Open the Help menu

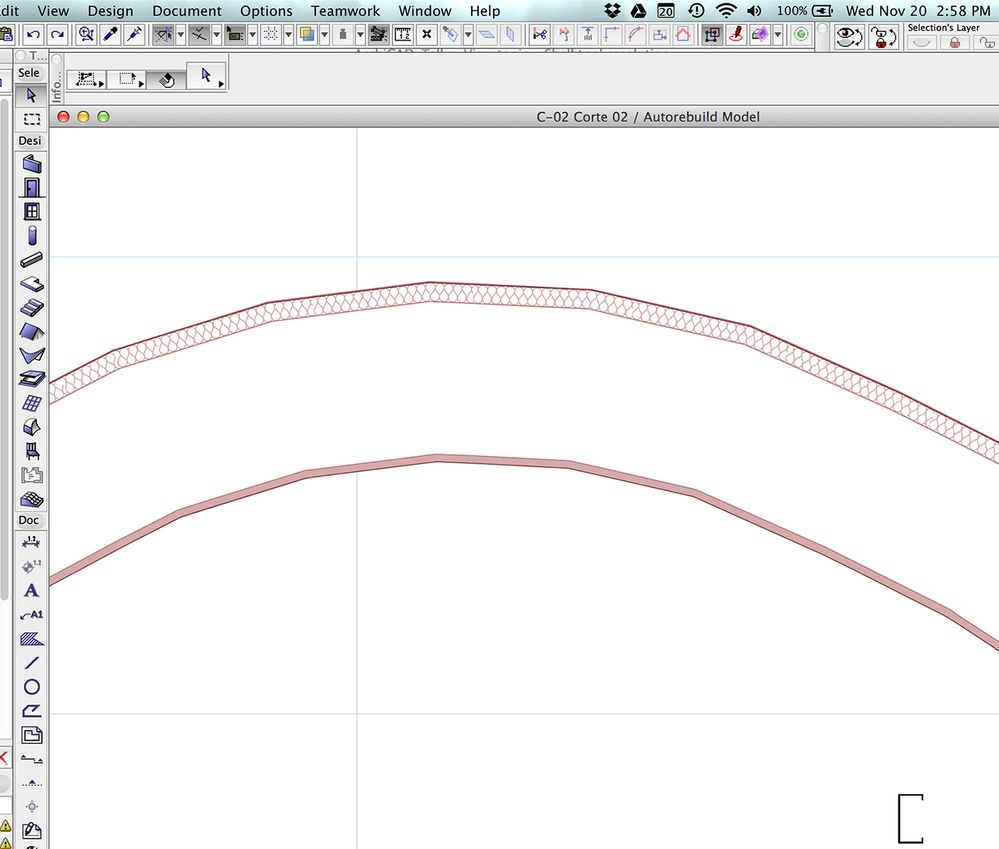[485, 11]
